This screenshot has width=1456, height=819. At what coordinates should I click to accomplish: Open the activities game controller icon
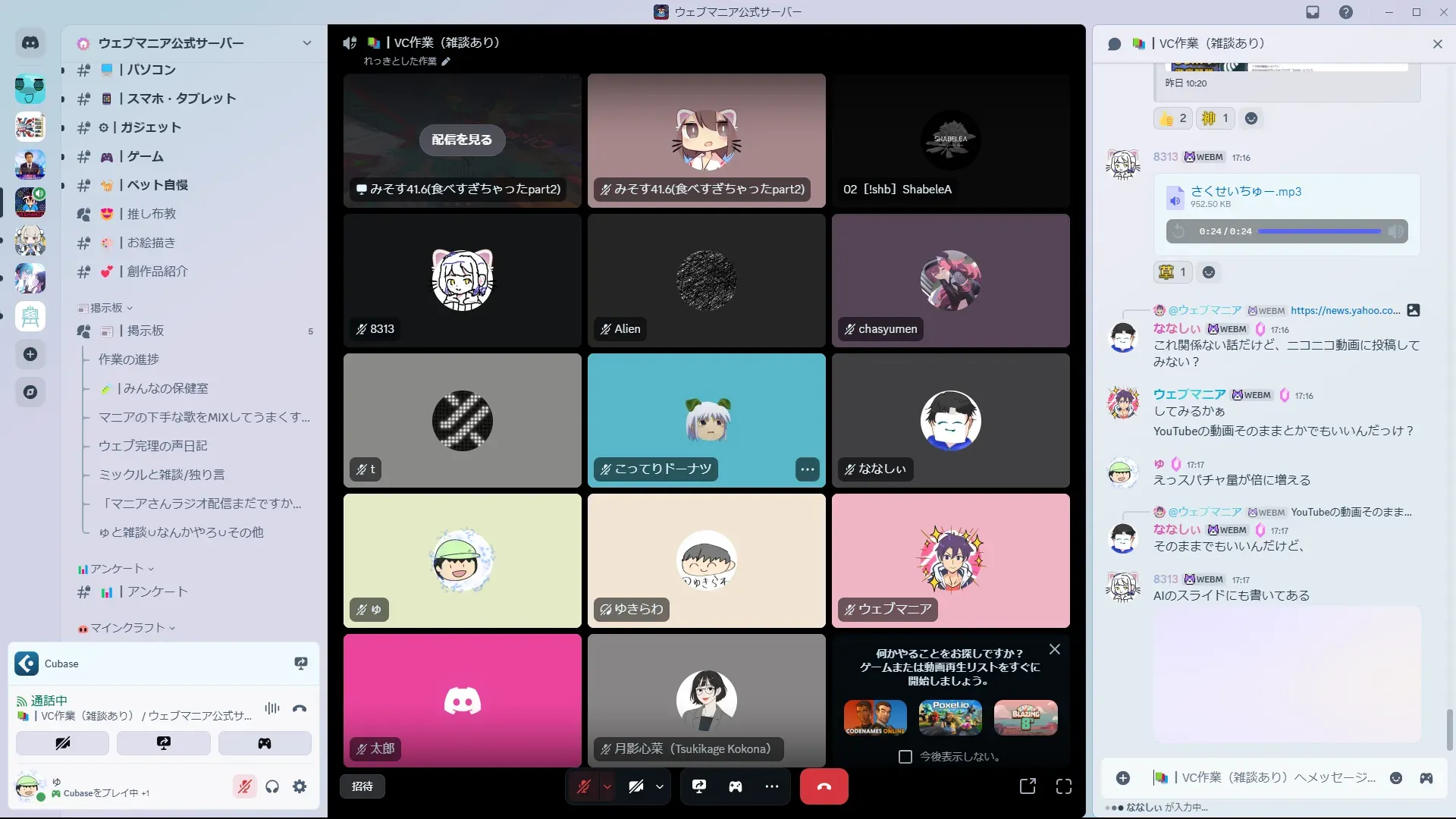pos(735,786)
